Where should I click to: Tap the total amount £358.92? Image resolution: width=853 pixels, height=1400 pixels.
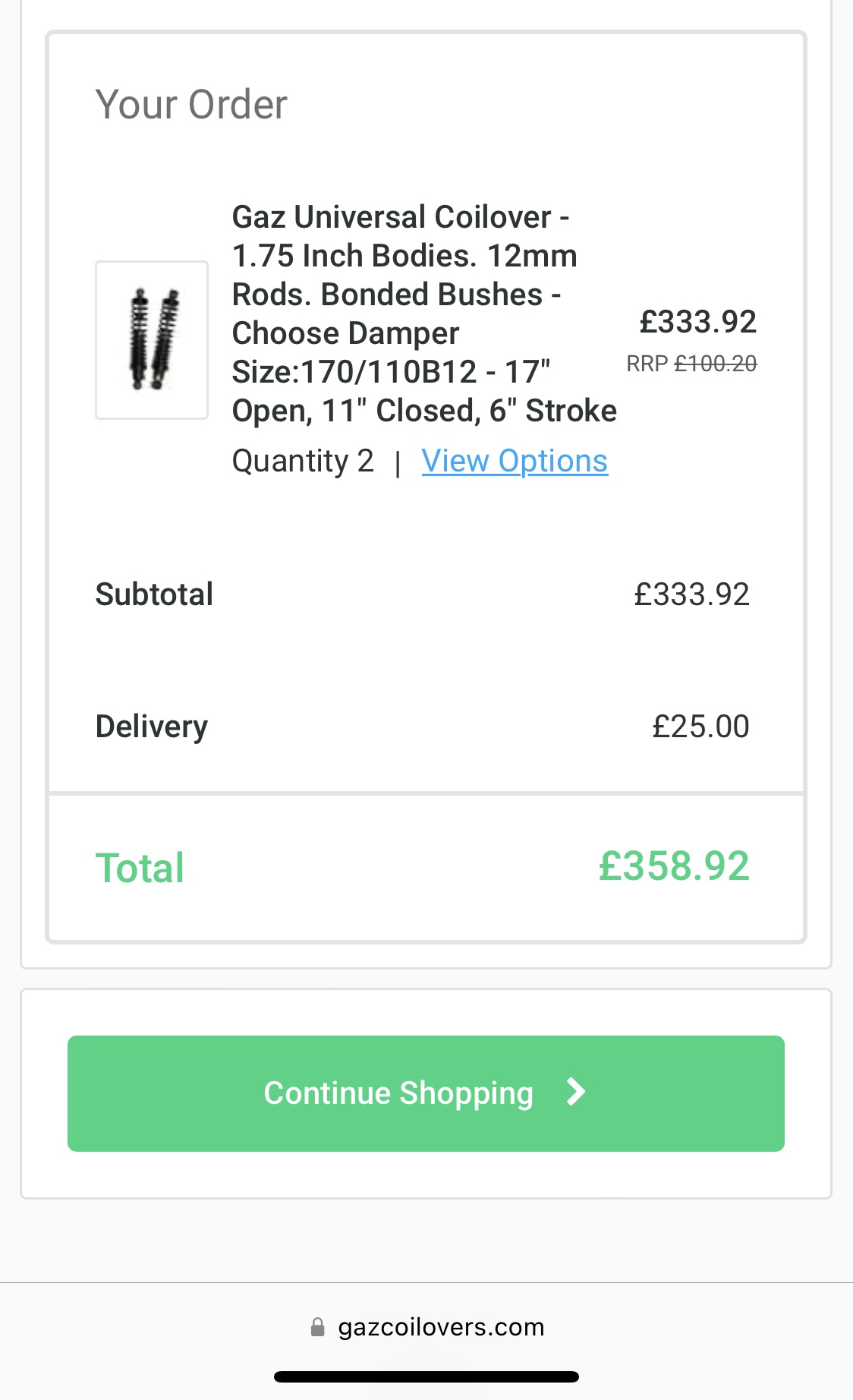674,866
